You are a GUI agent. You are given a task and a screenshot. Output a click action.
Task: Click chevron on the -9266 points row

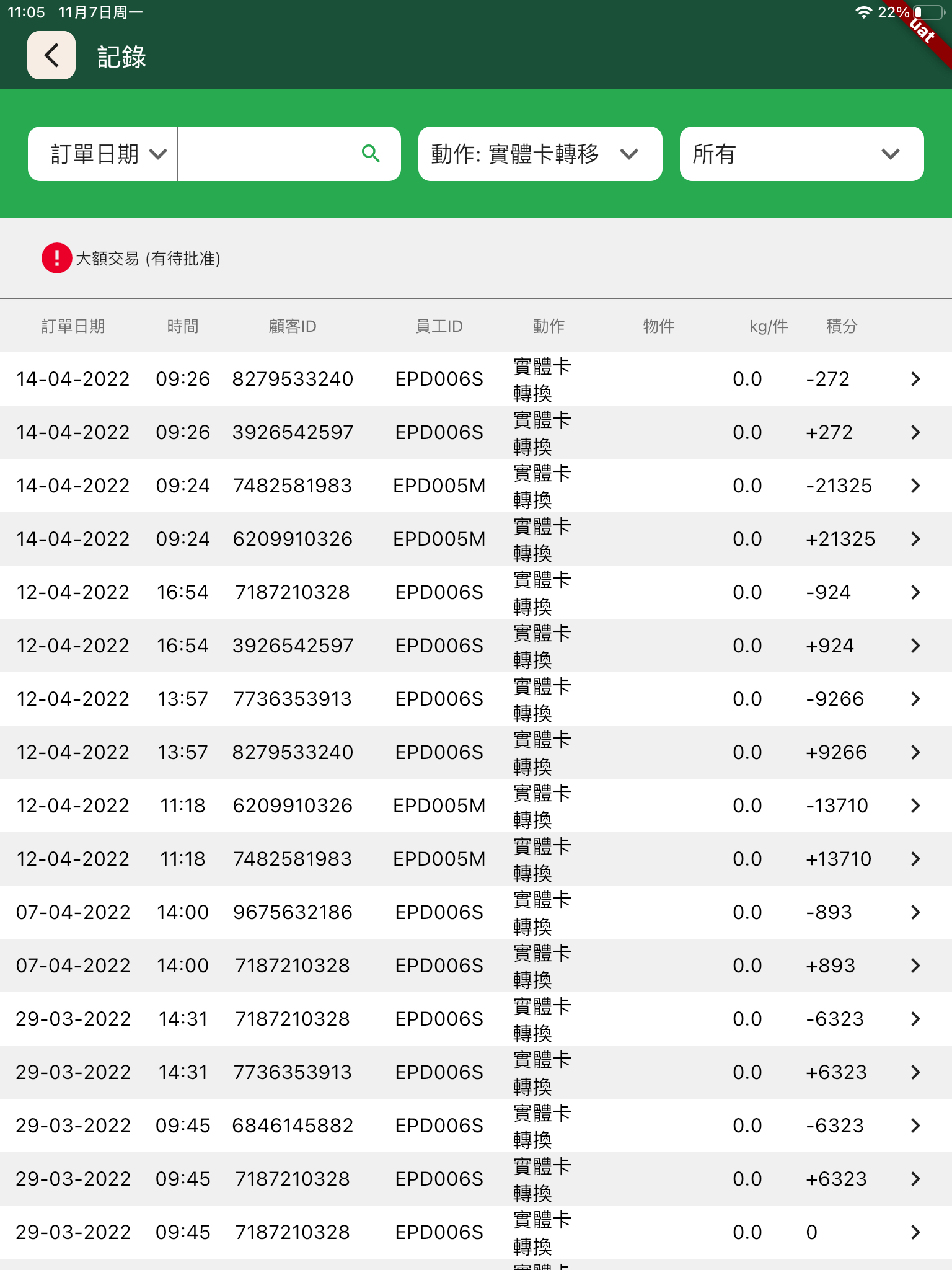[915, 699]
